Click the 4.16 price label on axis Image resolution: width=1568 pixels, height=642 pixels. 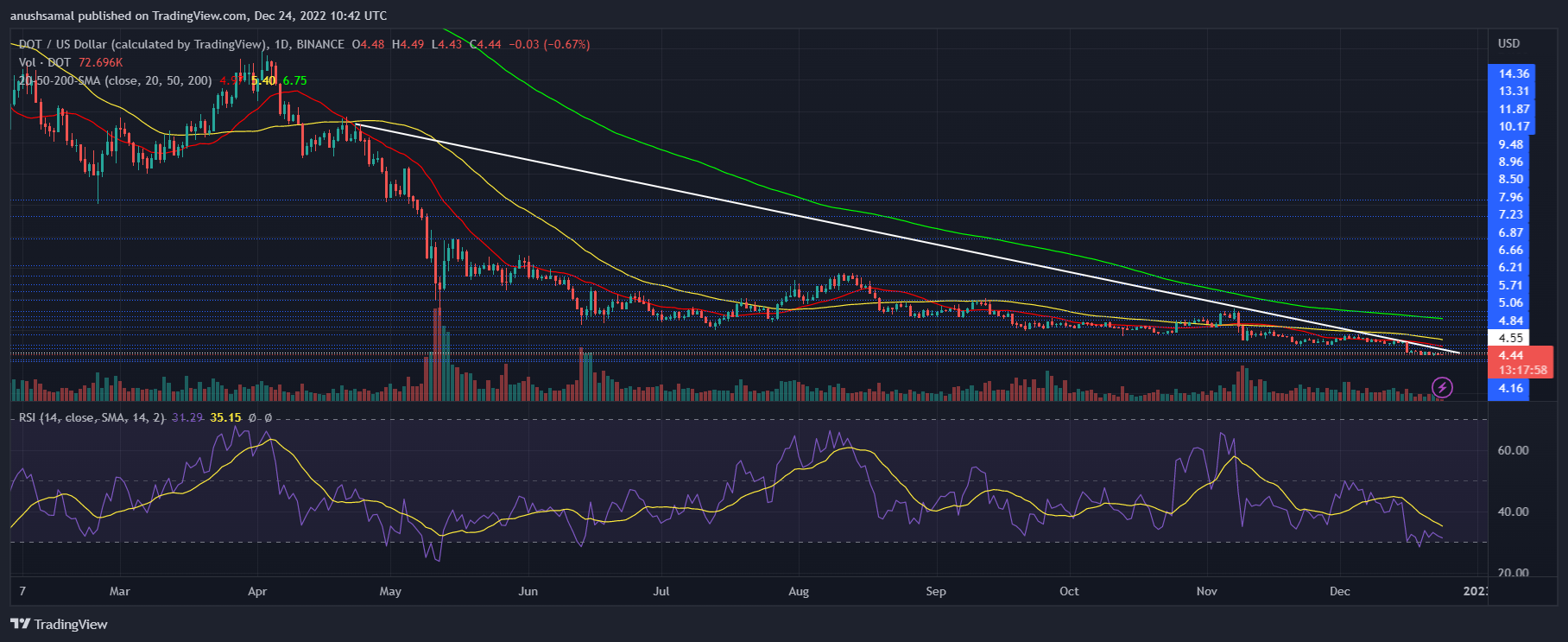(1510, 388)
